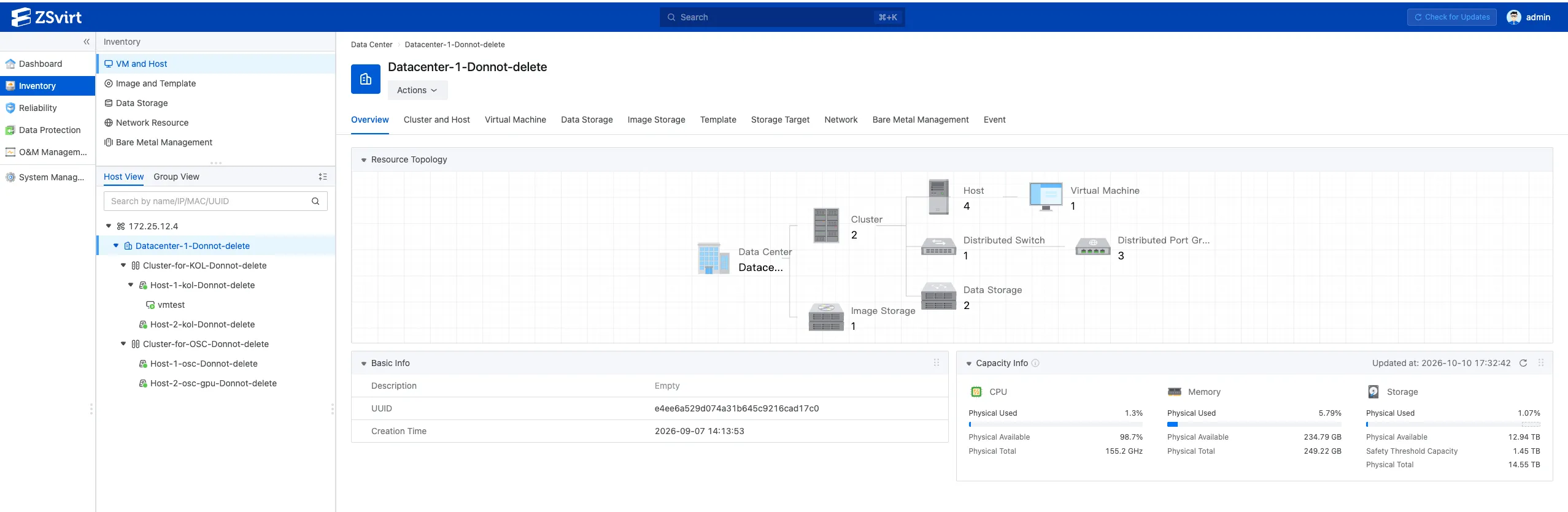The image size is (1568, 512).
Task: Click the Capacity Info help icon
Action: [1035, 363]
